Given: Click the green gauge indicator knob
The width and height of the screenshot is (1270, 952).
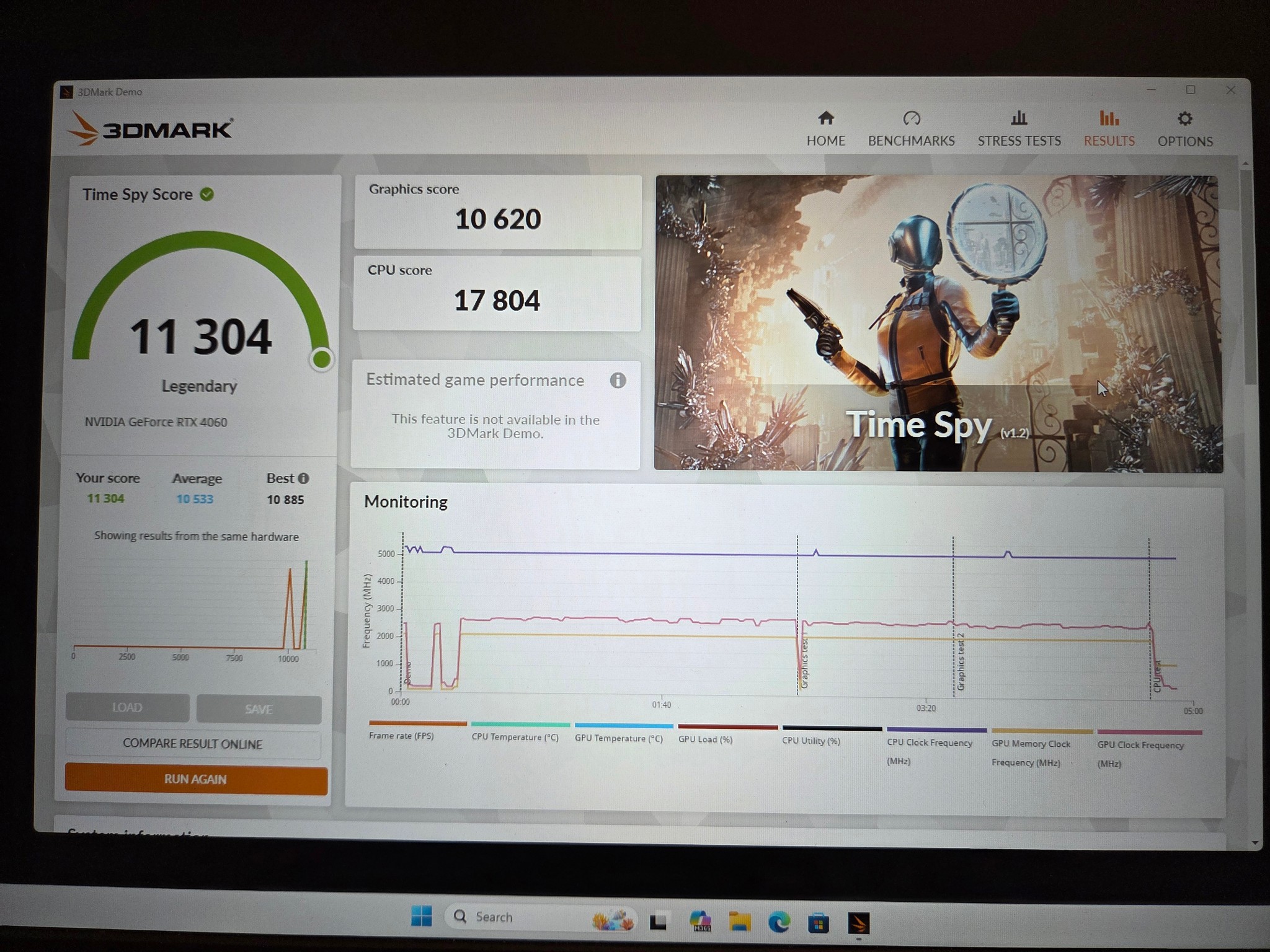Looking at the screenshot, I should click(322, 359).
